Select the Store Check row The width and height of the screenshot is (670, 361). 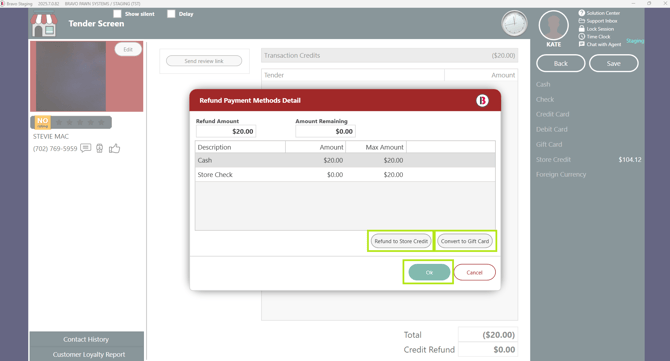(345, 174)
